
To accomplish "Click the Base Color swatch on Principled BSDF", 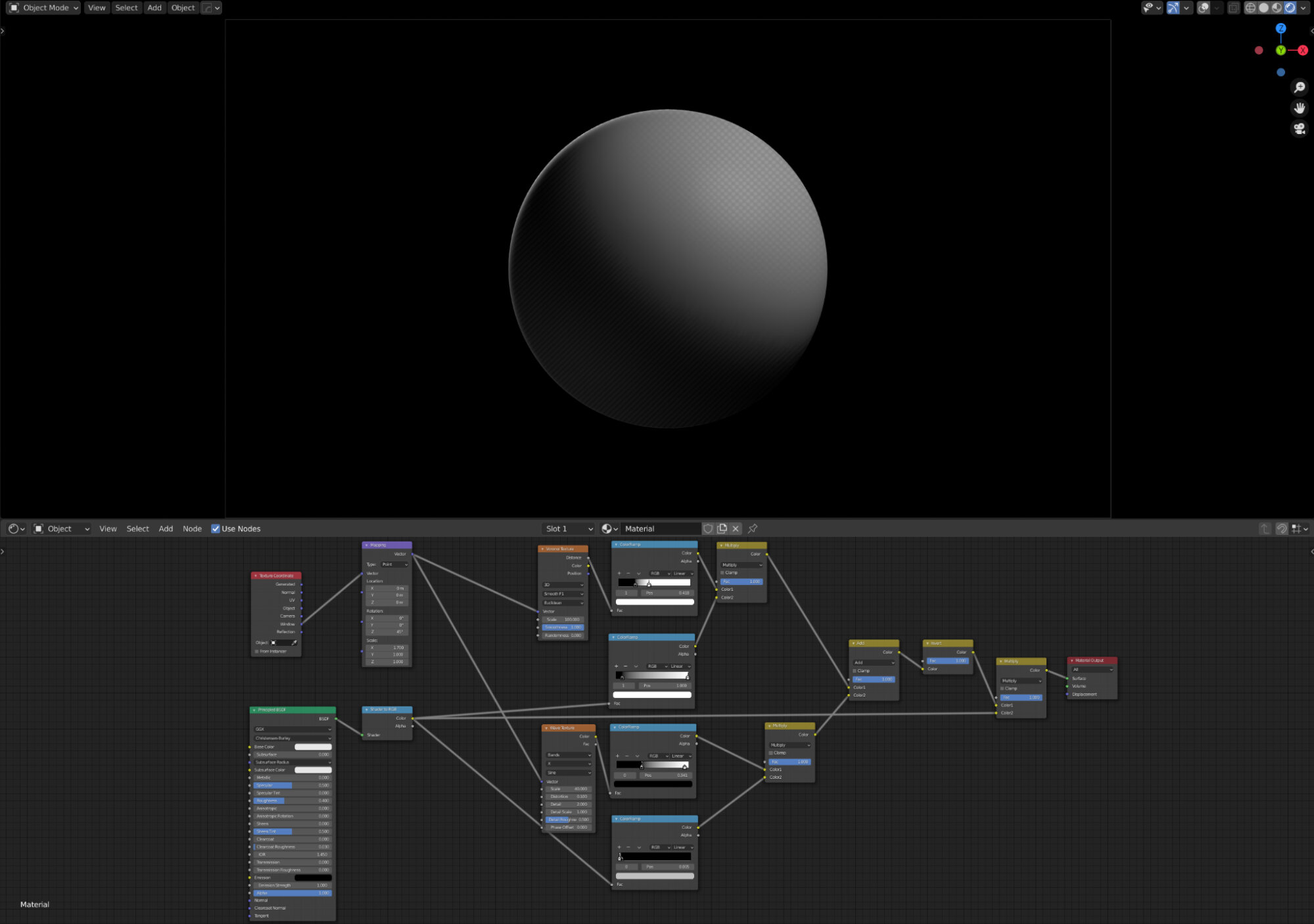I will [314, 747].
